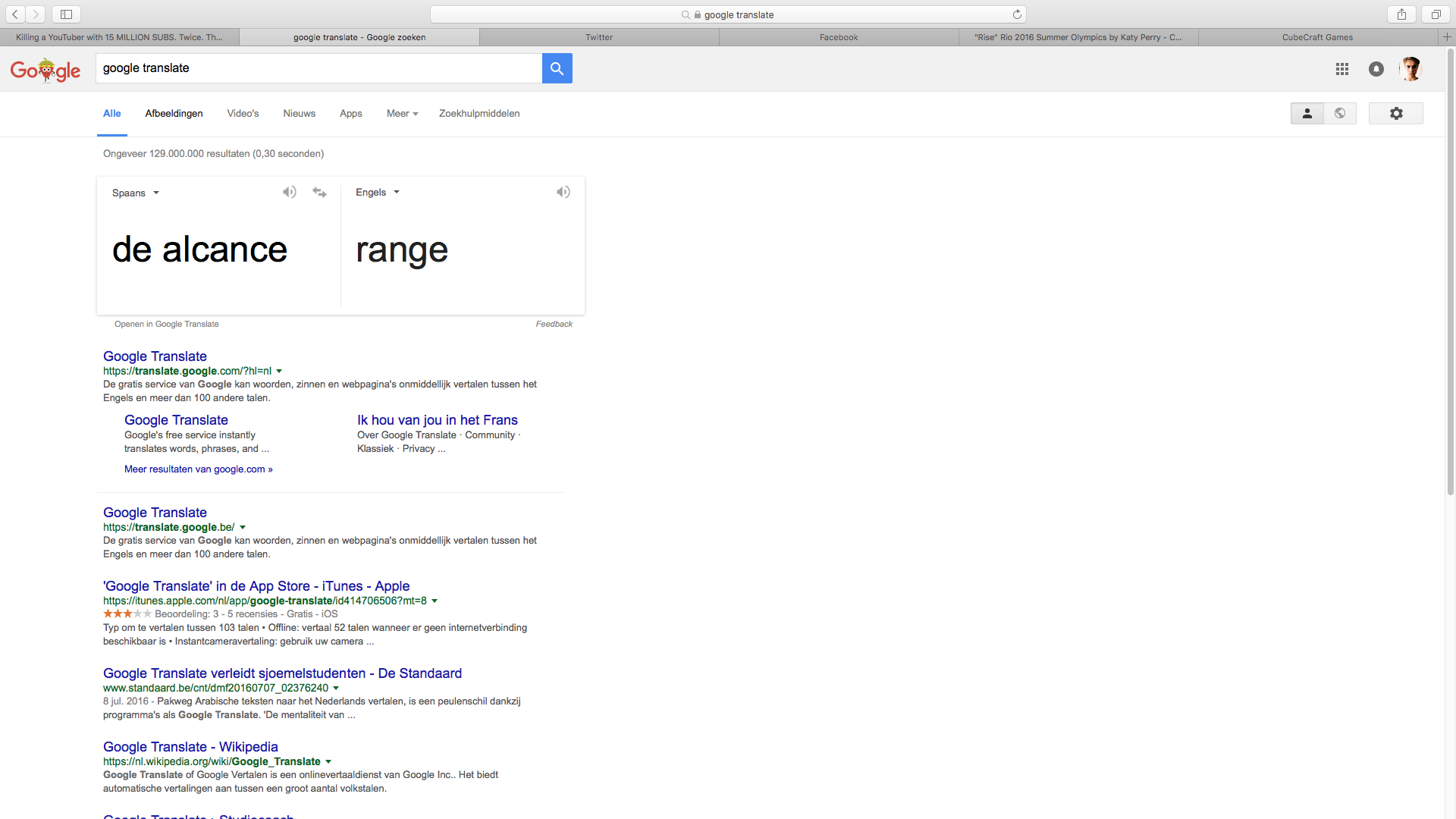The image size is (1456, 819).
Task: Expand translate.google.com result options arrow
Action: pyautogui.click(x=279, y=372)
